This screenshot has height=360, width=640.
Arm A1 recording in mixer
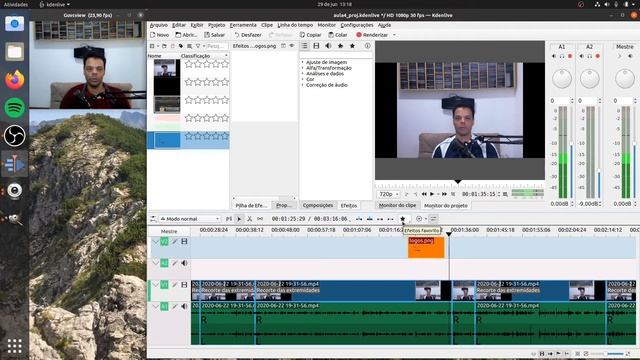click(x=570, y=56)
